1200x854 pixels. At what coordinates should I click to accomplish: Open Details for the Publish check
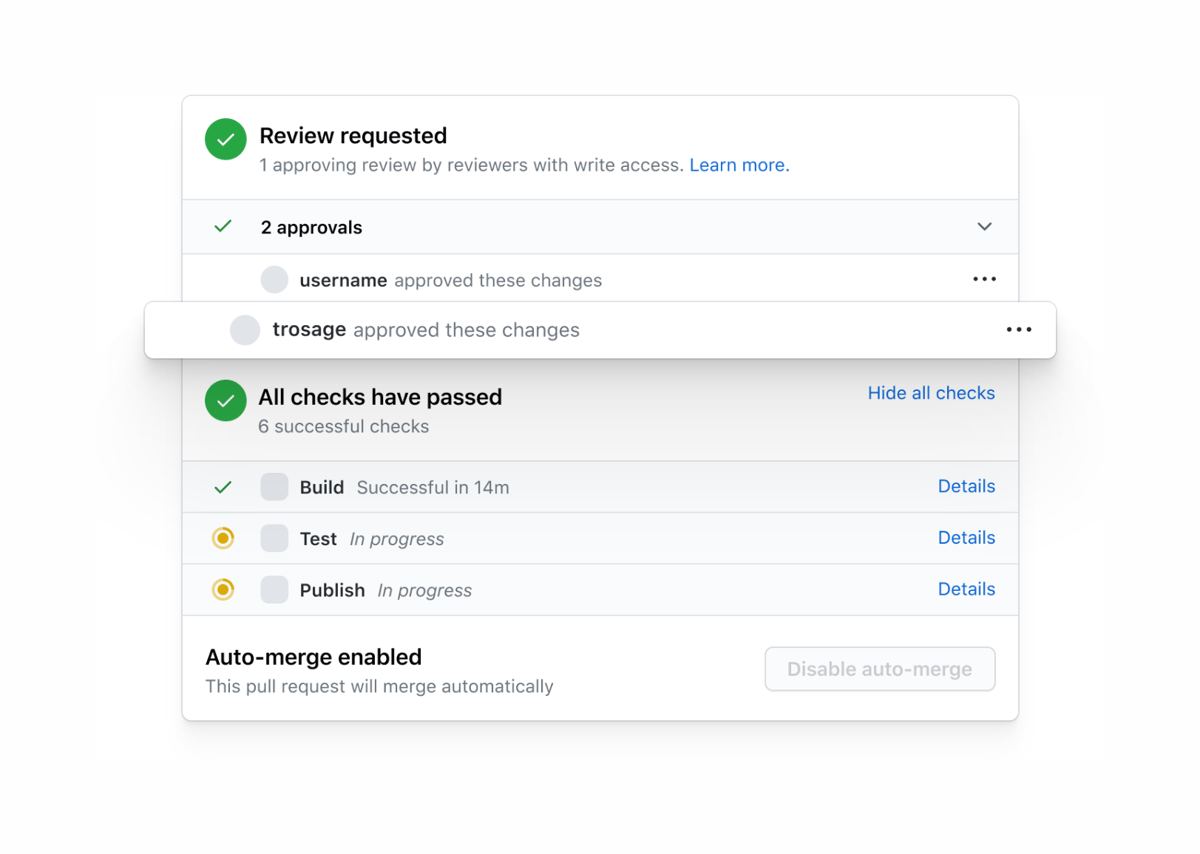point(966,589)
